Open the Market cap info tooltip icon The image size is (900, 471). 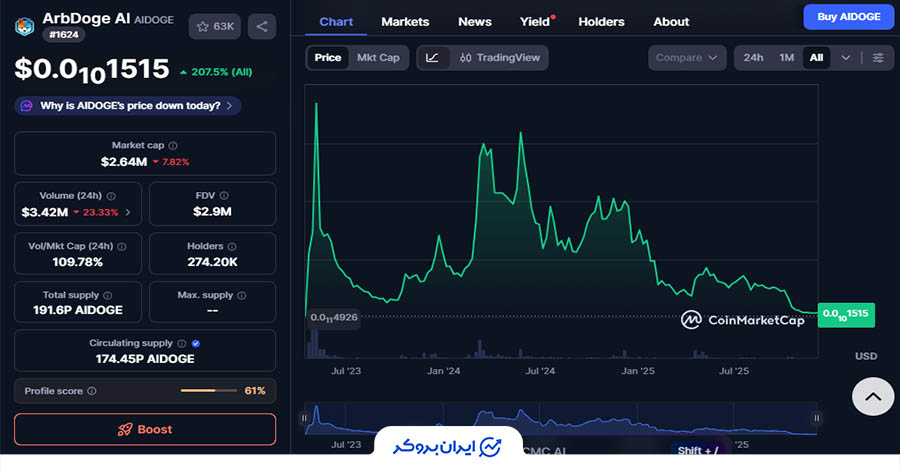tap(173, 146)
